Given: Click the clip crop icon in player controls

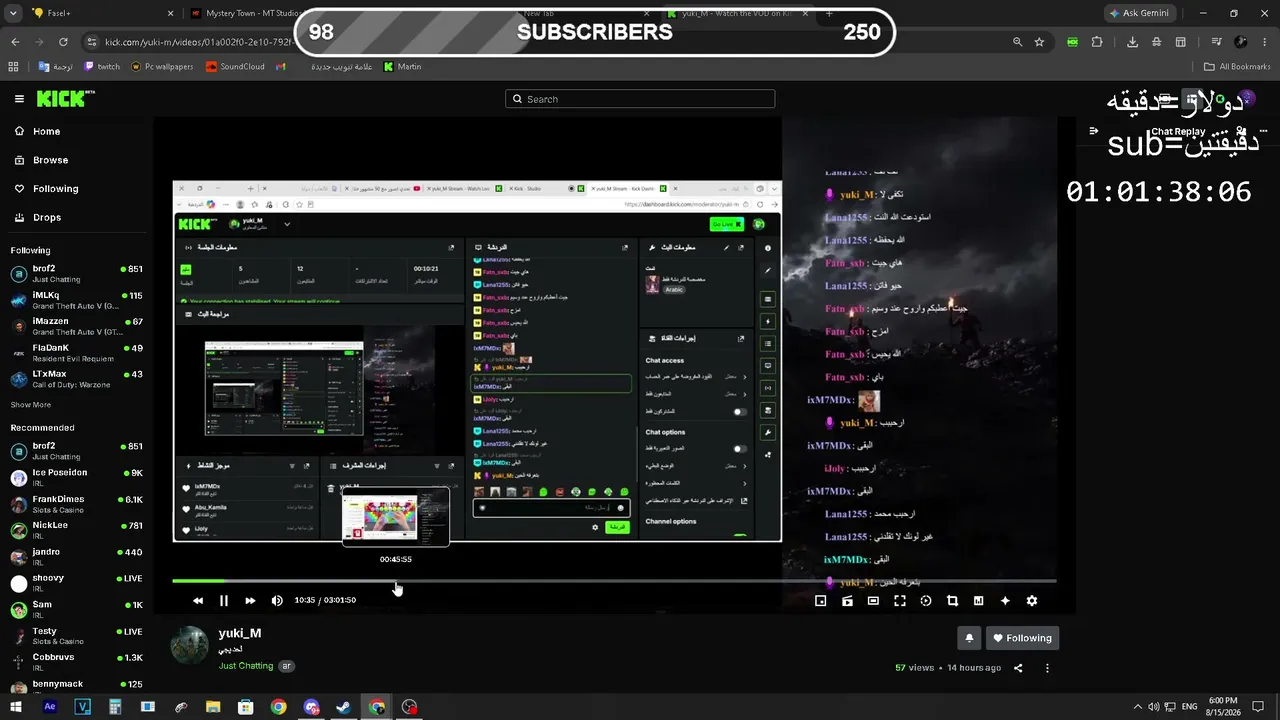Looking at the screenshot, I should point(952,601).
